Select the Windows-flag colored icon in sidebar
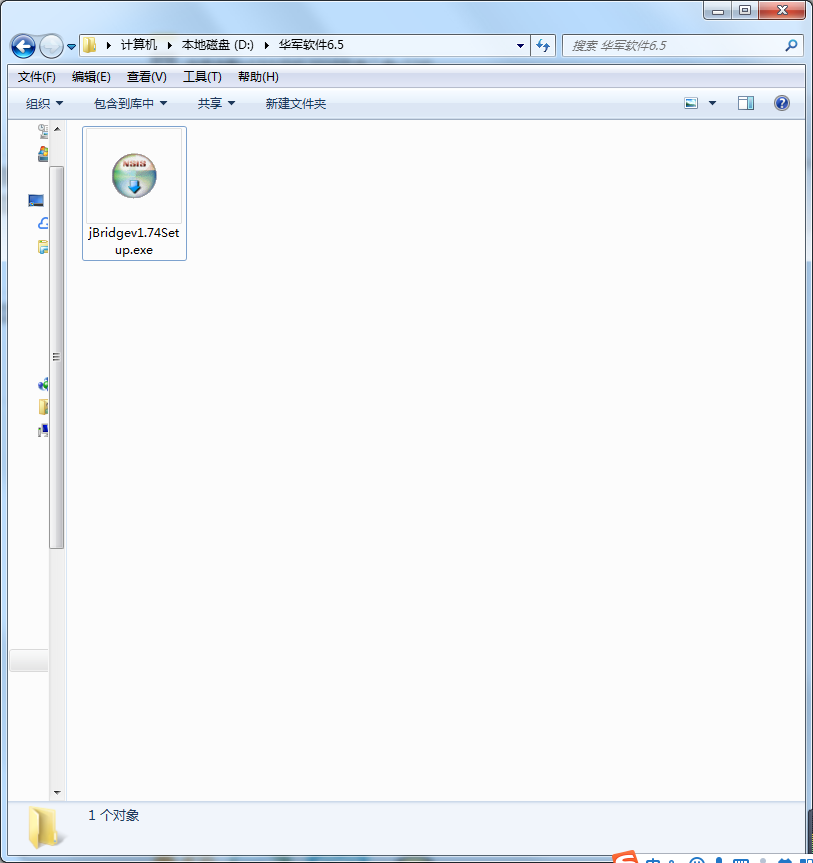Screen dimensions: 813x863 pos(43,154)
